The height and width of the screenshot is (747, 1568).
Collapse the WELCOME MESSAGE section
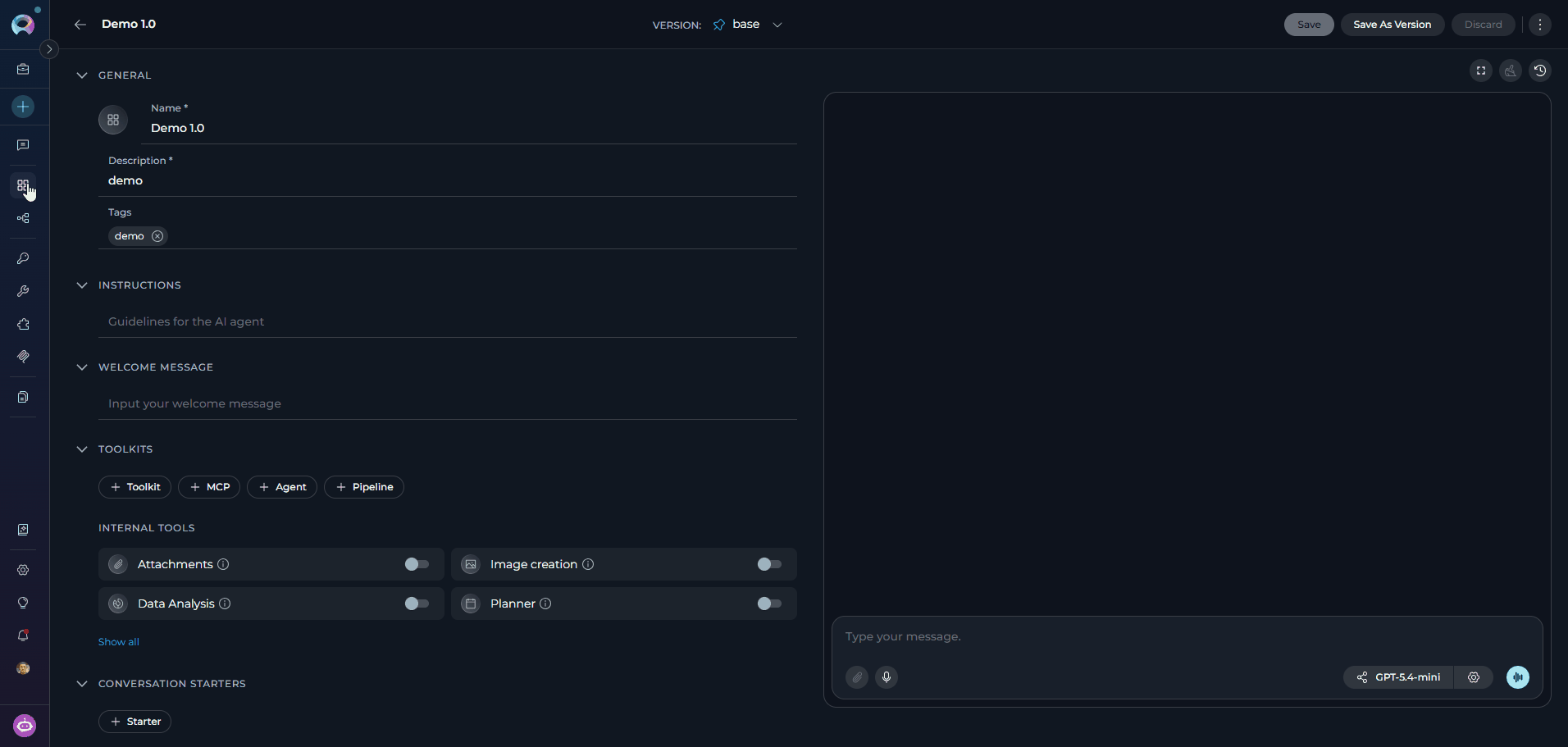[x=82, y=367]
